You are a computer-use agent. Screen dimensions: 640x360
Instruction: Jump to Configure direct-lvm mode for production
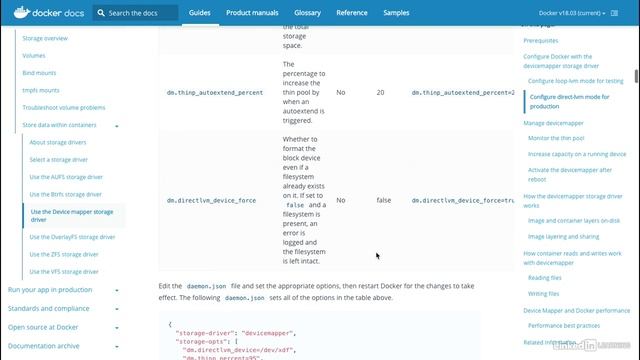click(x=569, y=102)
